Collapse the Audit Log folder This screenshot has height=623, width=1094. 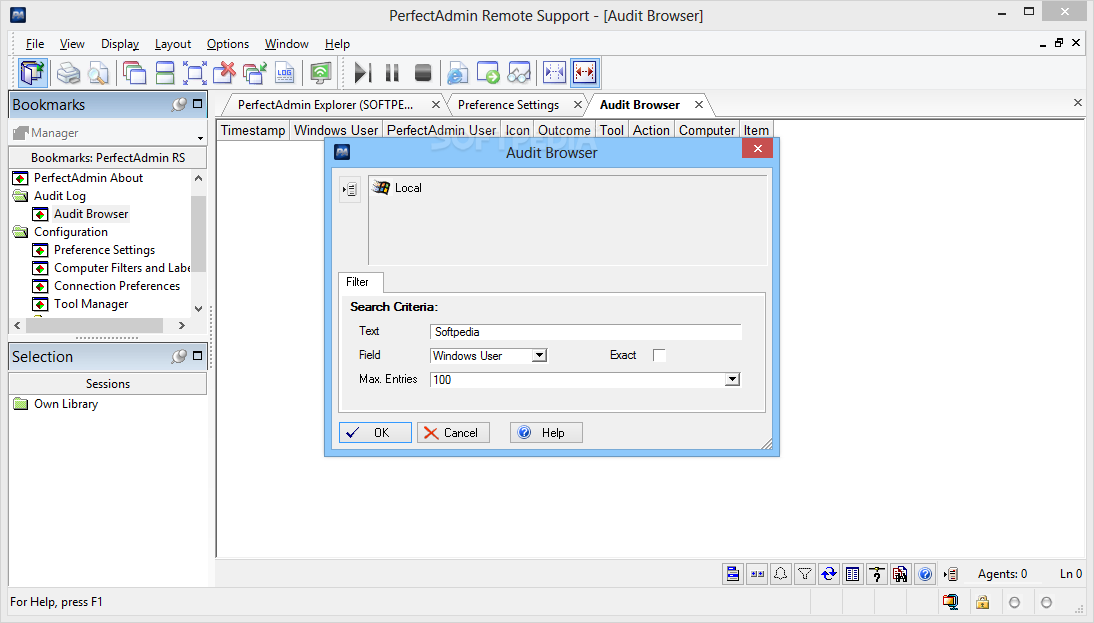(20, 196)
